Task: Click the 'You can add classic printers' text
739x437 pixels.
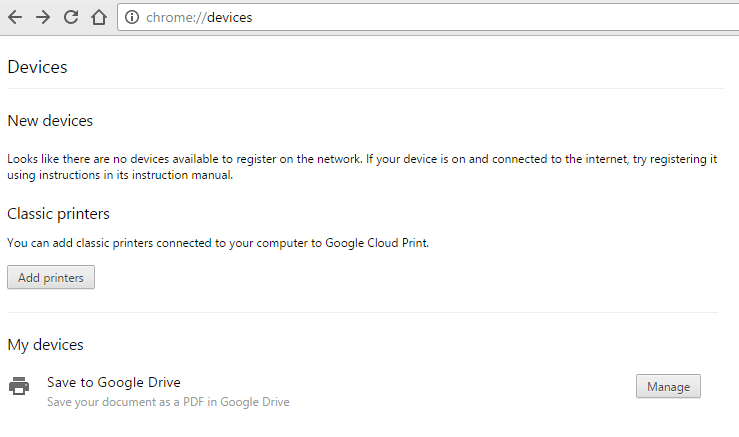Action: click(218, 243)
